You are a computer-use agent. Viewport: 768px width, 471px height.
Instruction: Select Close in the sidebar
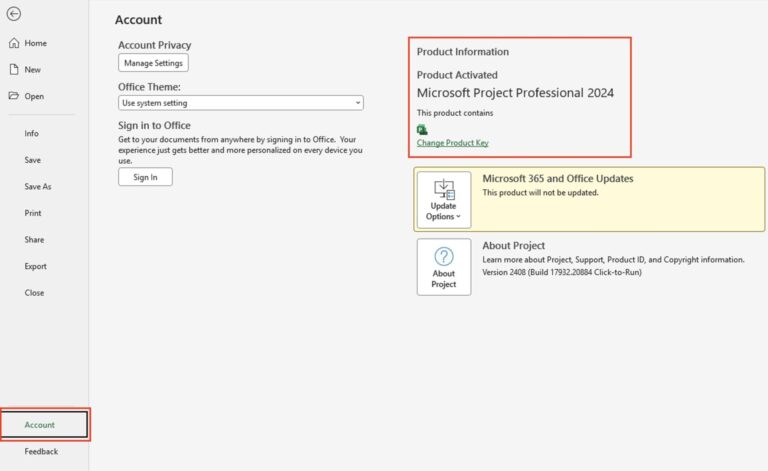coord(34,292)
